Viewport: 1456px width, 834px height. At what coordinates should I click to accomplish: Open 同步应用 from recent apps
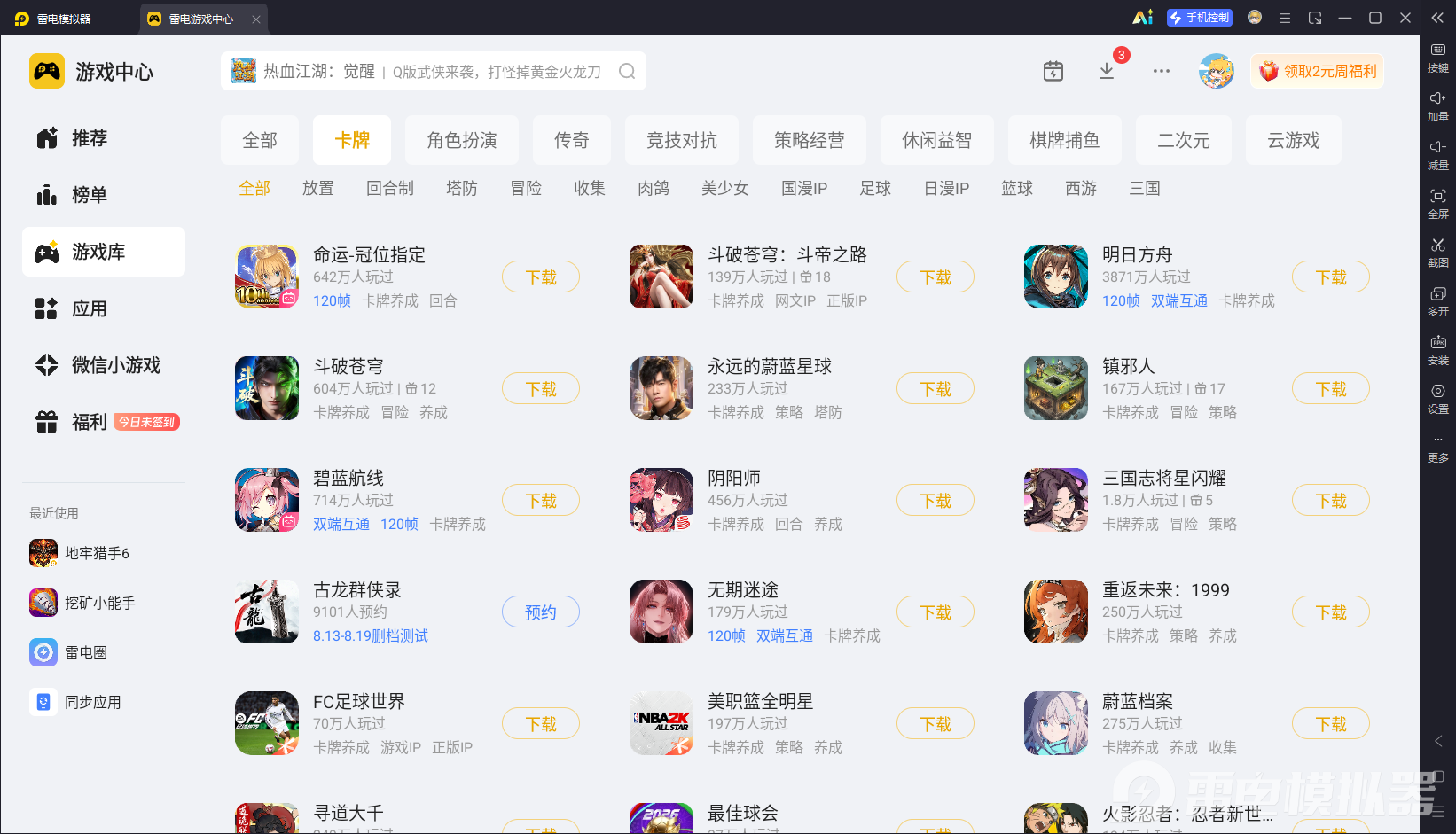click(x=75, y=702)
